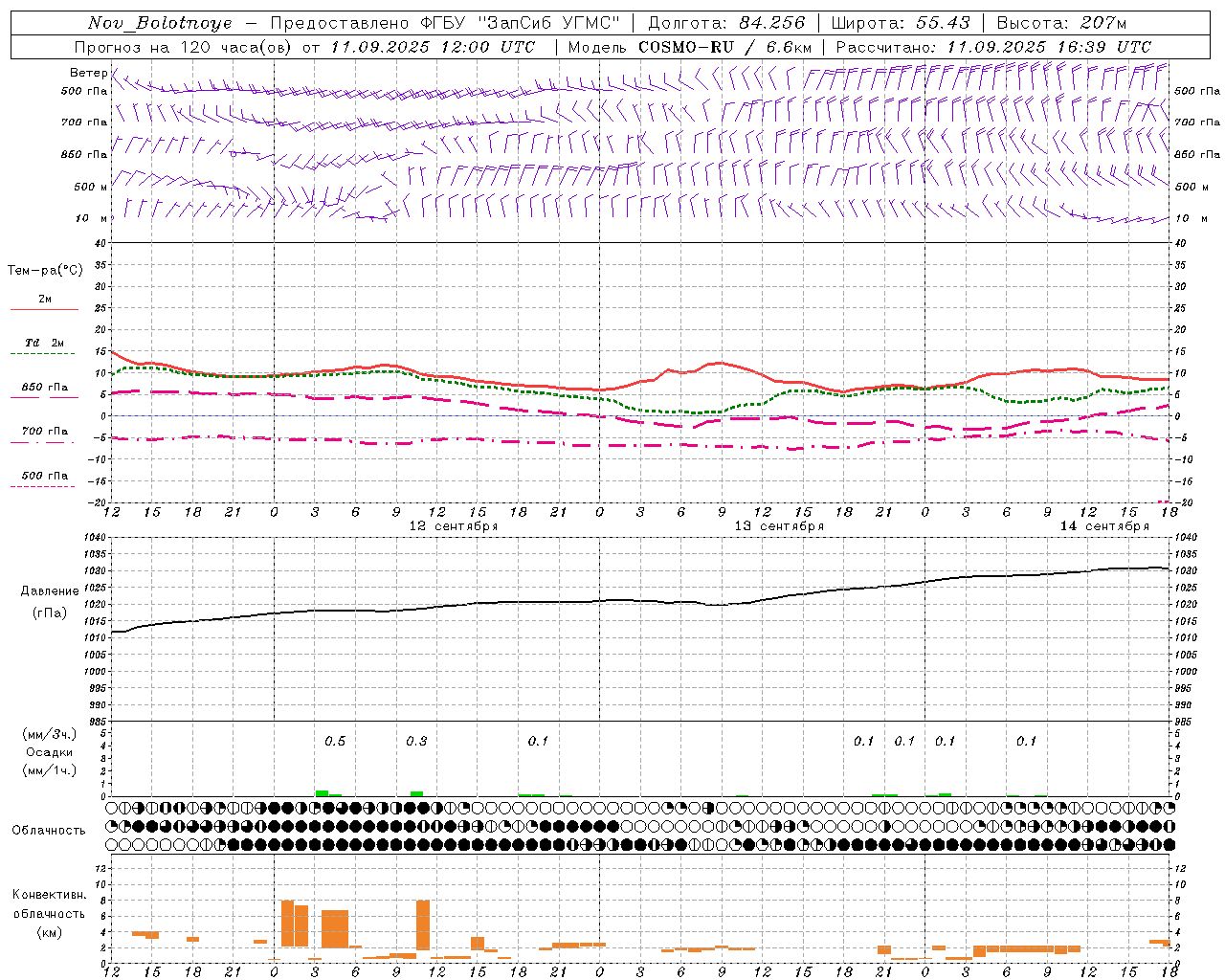
Task: Click the longitude value Долгота: 84.256
Action: point(726,23)
